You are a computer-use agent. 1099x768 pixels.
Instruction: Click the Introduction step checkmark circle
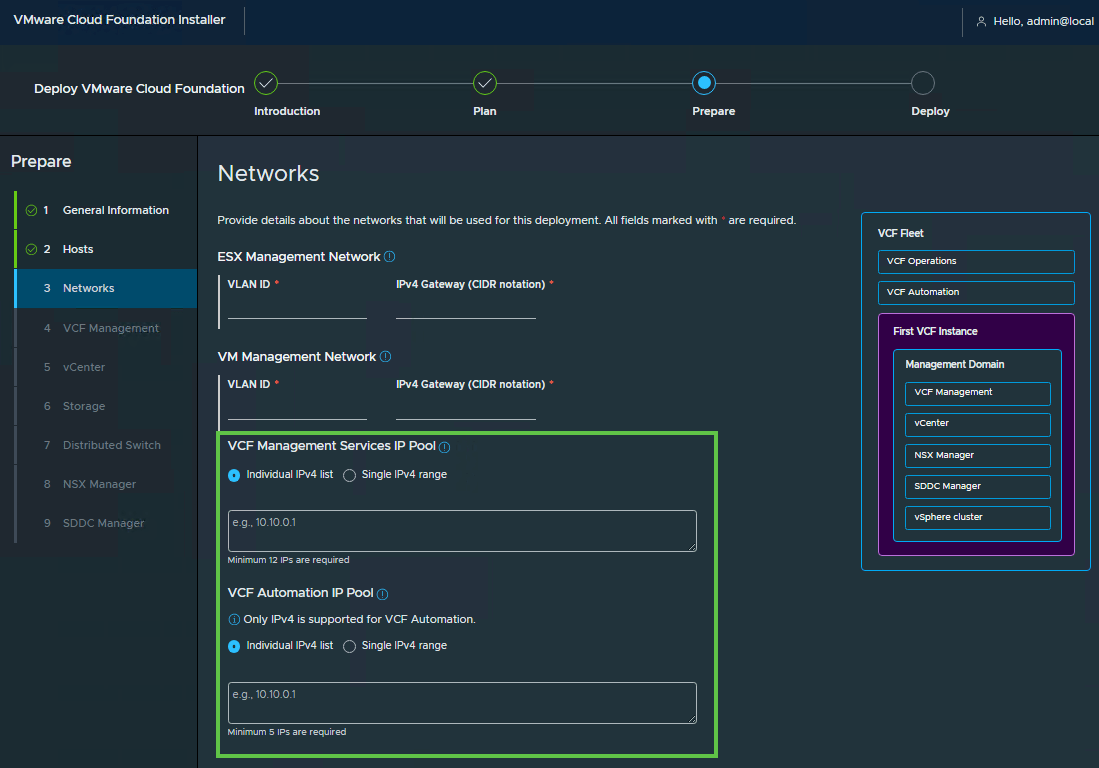click(x=266, y=83)
